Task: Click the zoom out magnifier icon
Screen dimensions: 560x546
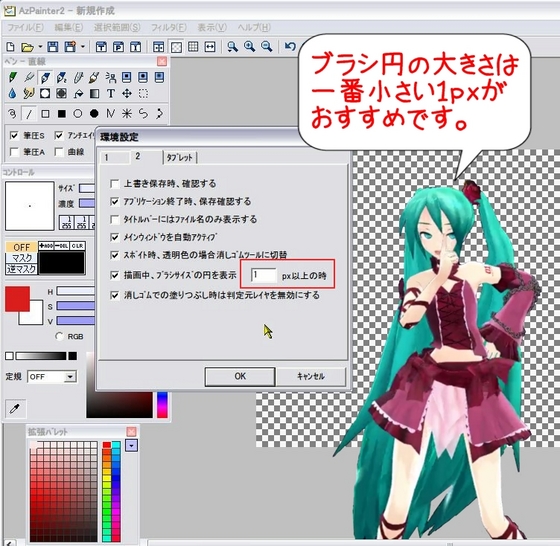Action: point(266,46)
